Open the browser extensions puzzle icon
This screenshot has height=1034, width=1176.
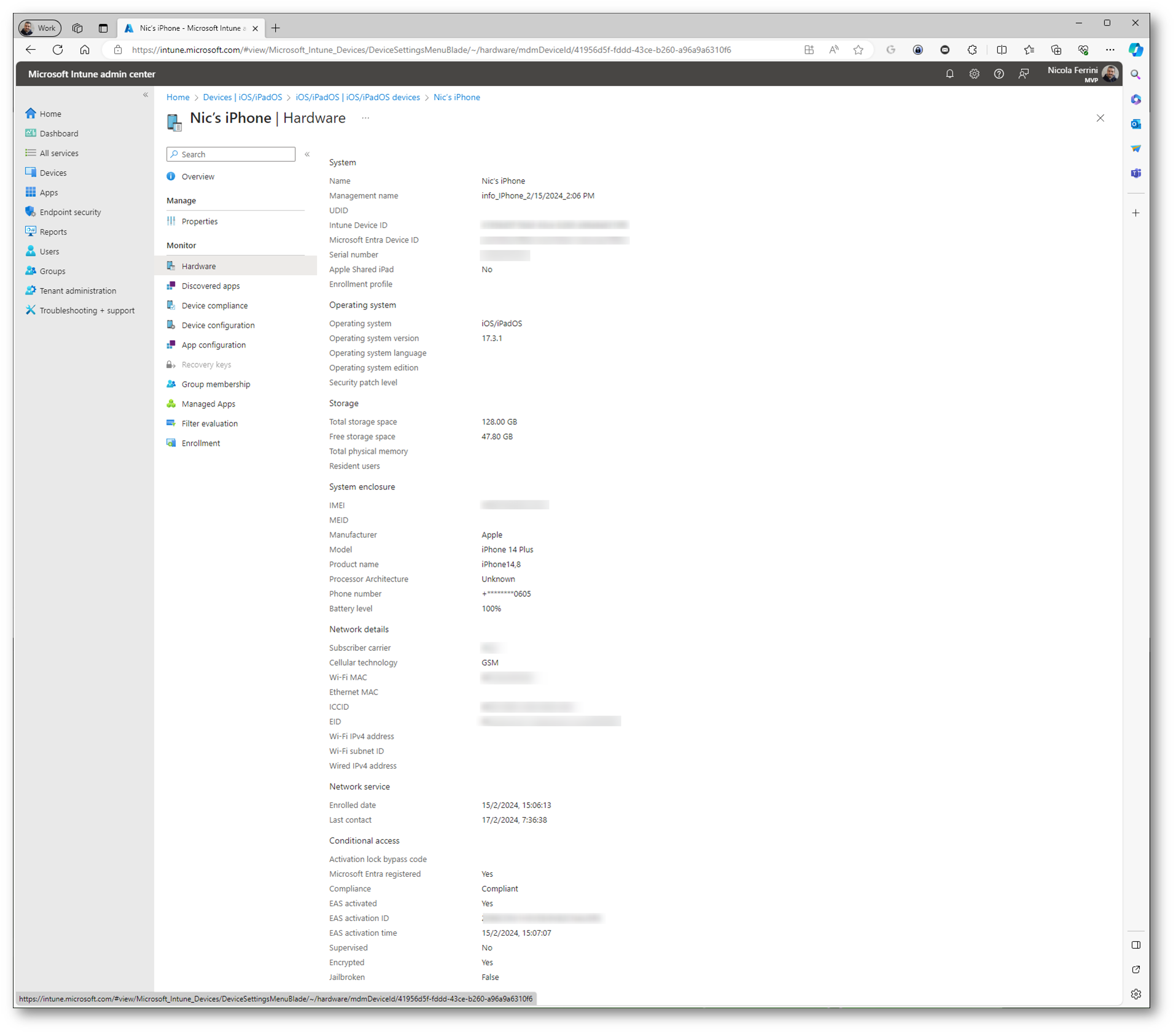point(972,50)
